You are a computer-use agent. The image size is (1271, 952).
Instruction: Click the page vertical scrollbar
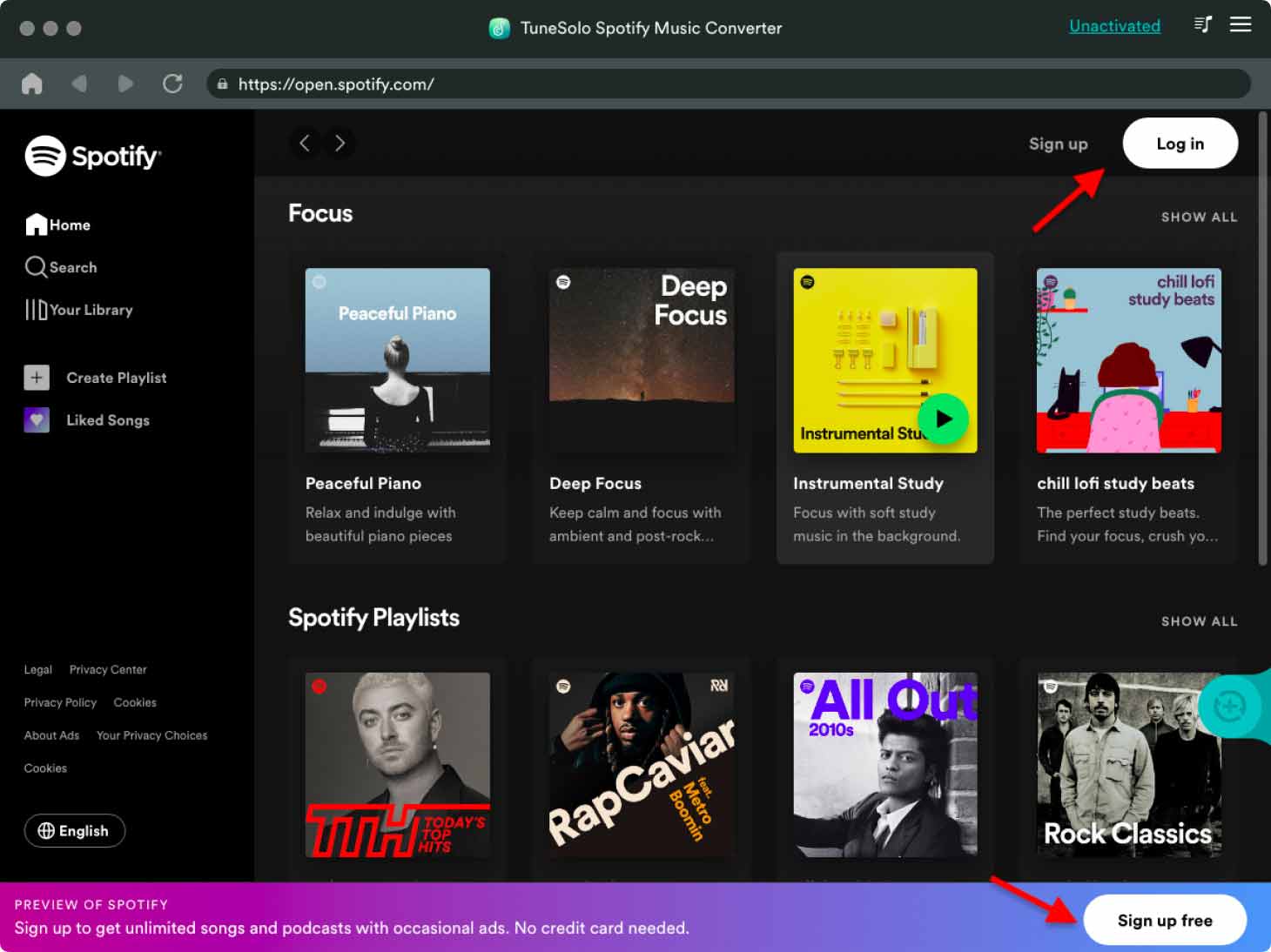pyautogui.click(x=1262, y=339)
